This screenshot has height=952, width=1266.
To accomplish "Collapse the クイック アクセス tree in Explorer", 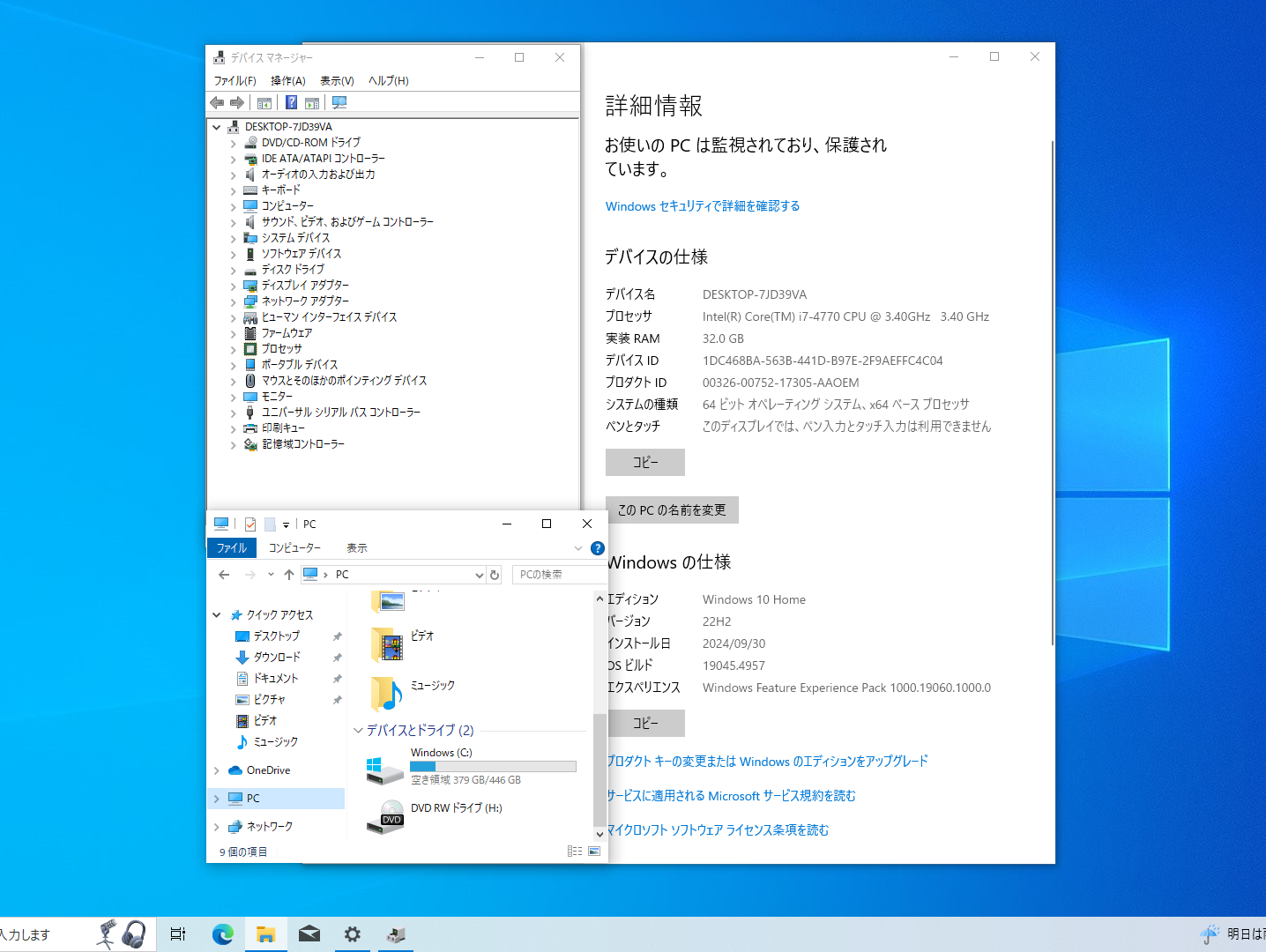I will tap(217, 615).
